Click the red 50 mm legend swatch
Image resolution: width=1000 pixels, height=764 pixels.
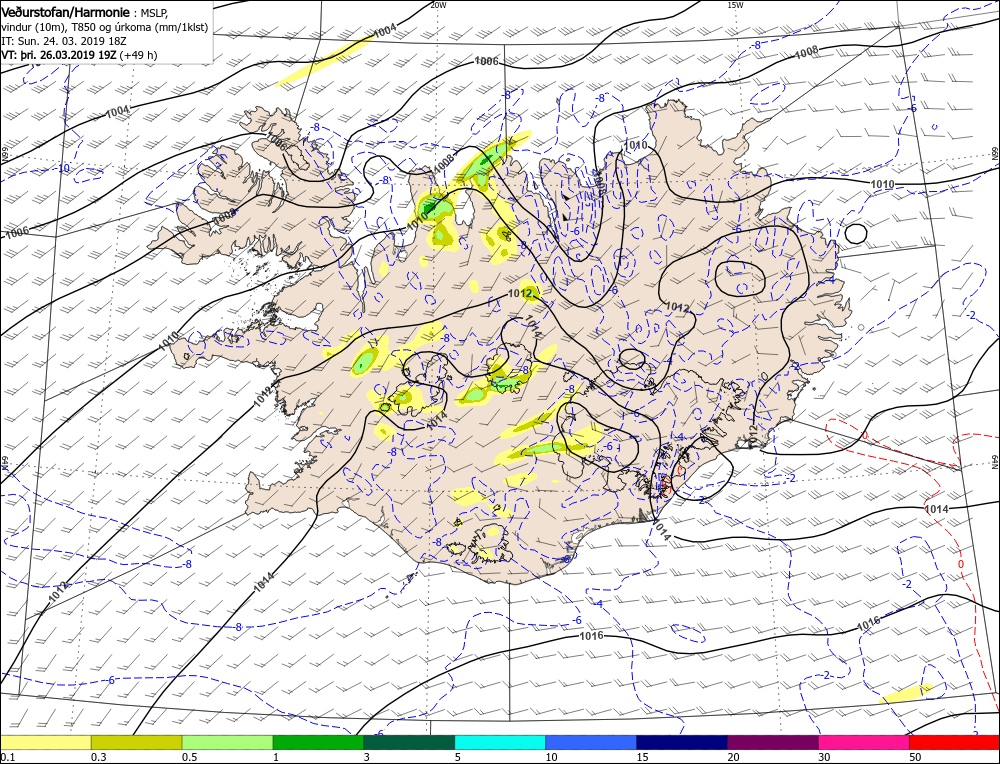[x=954, y=742]
